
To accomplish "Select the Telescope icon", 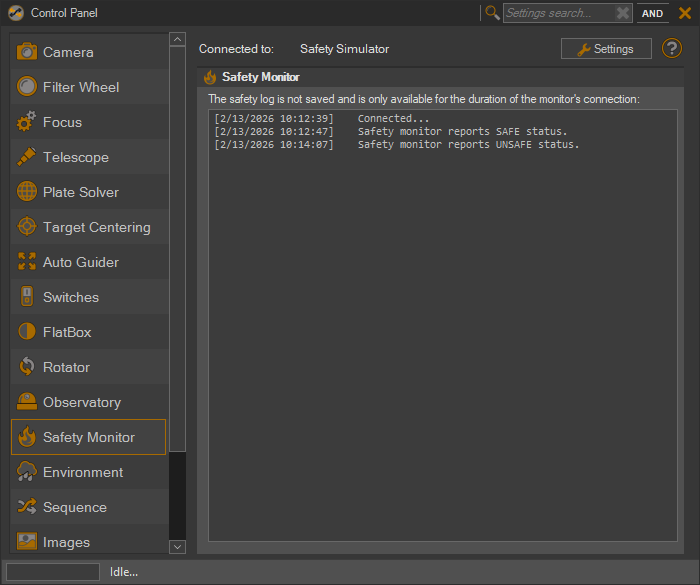I will coord(27,157).
